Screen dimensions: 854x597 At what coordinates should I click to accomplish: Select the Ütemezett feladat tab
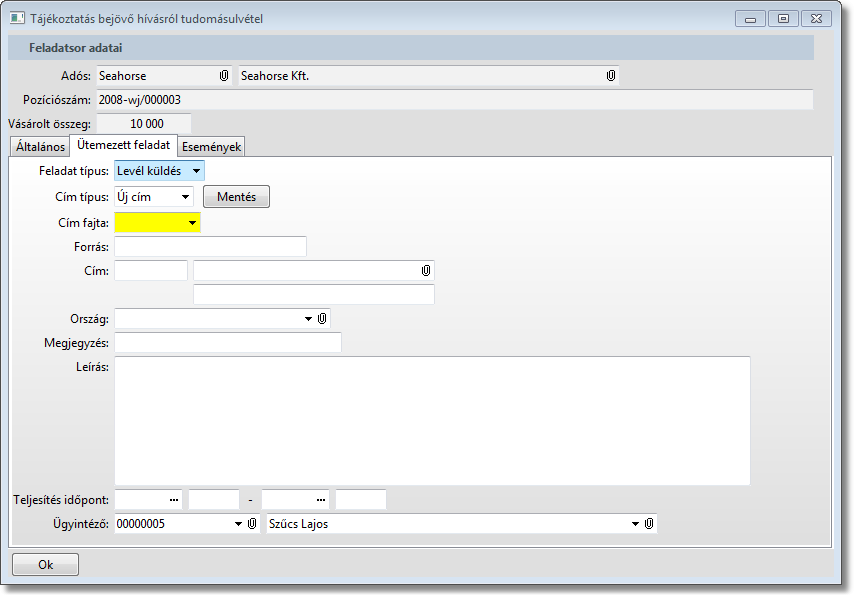pyautogui.click(x=124, y=145)
